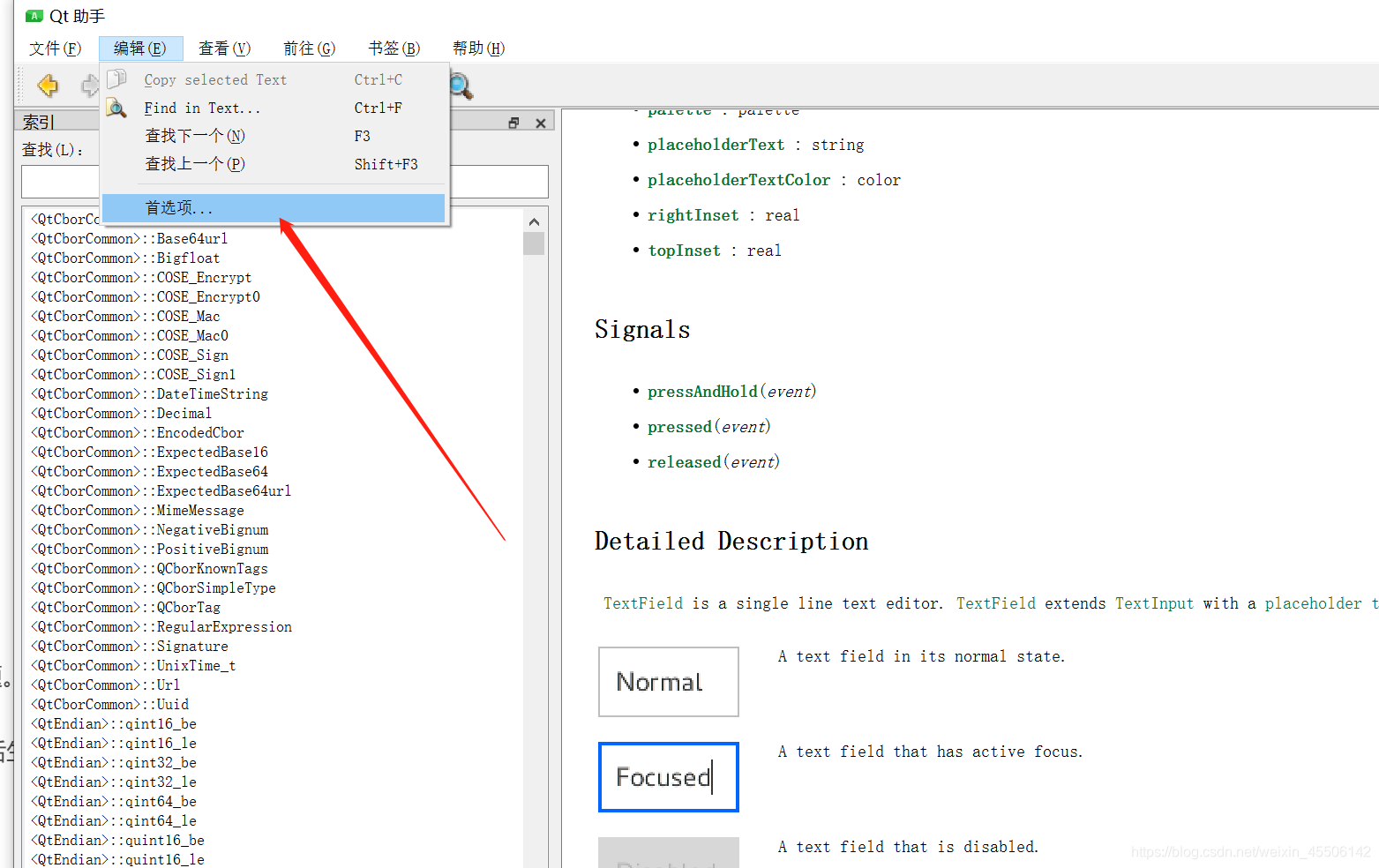Select <QtCborCommon>::COSE_Mac in index
Screen dimensions: 1379x868
coord(125,316)
